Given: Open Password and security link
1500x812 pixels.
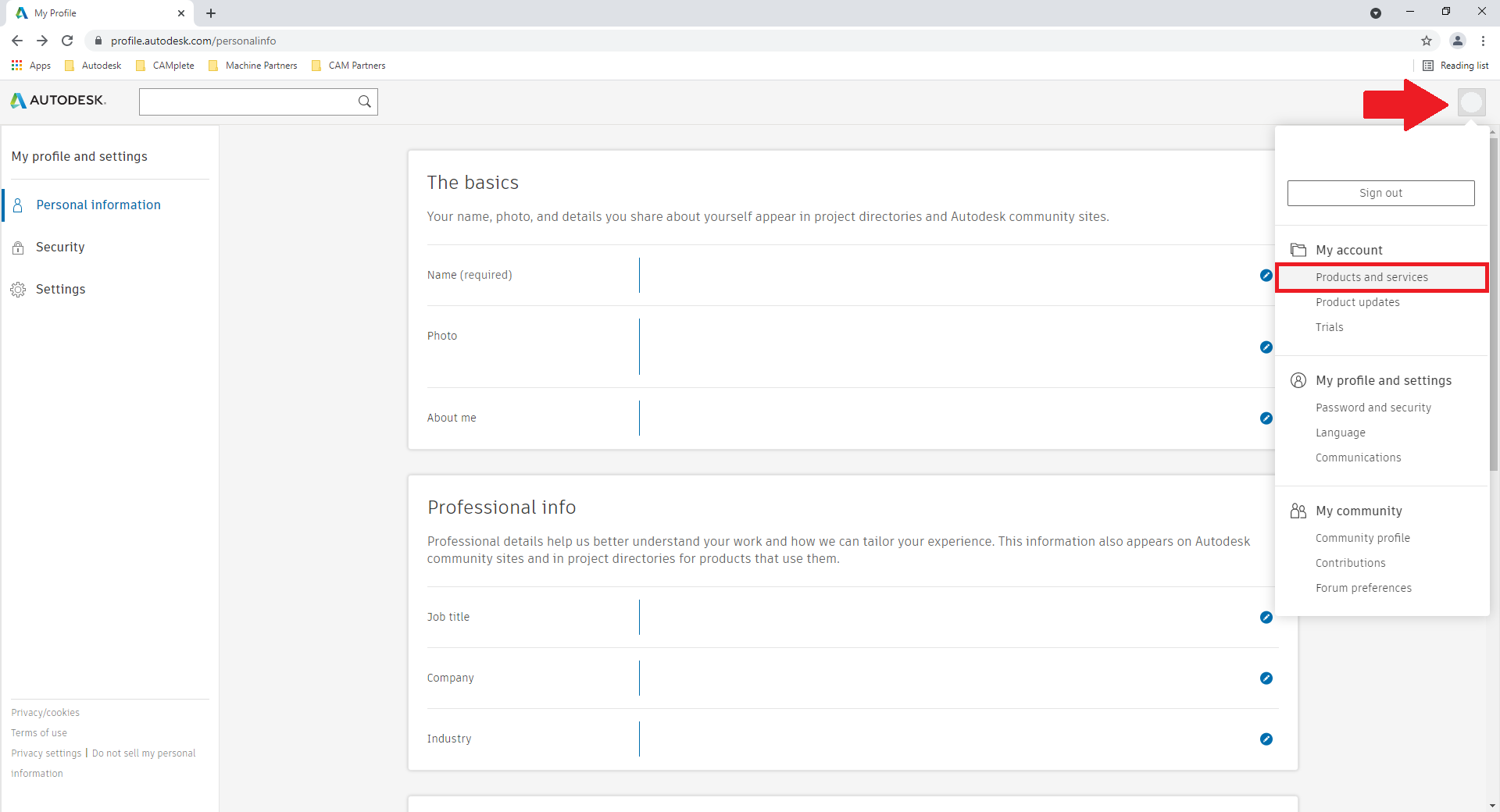Looking at the screenshot, I should tap(1373, 408).
